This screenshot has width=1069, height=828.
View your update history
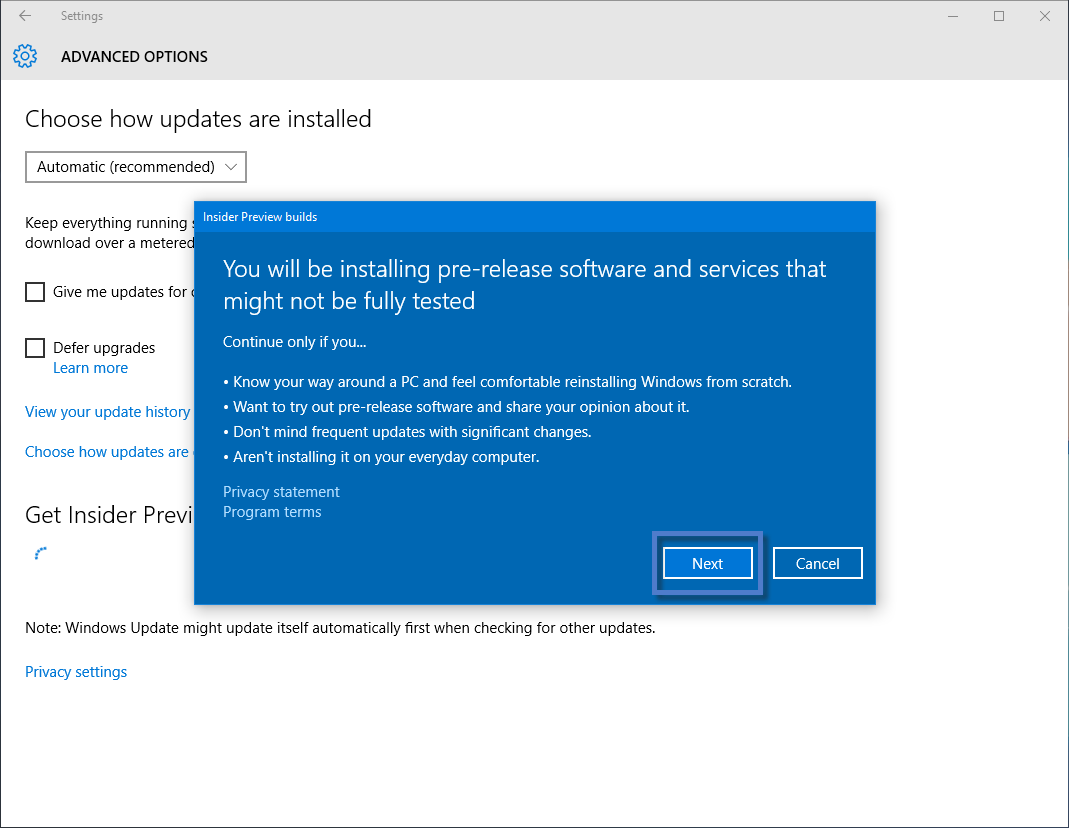(107, 411)
